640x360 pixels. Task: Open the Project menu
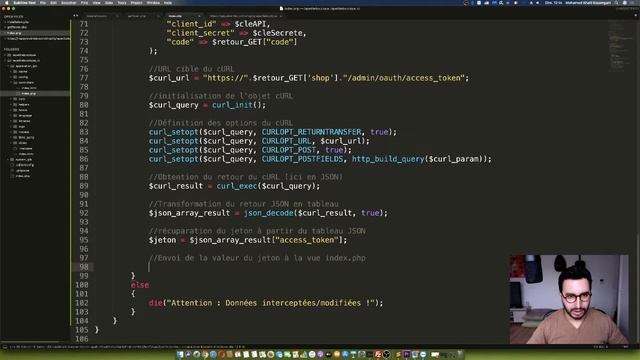point(136,2)
